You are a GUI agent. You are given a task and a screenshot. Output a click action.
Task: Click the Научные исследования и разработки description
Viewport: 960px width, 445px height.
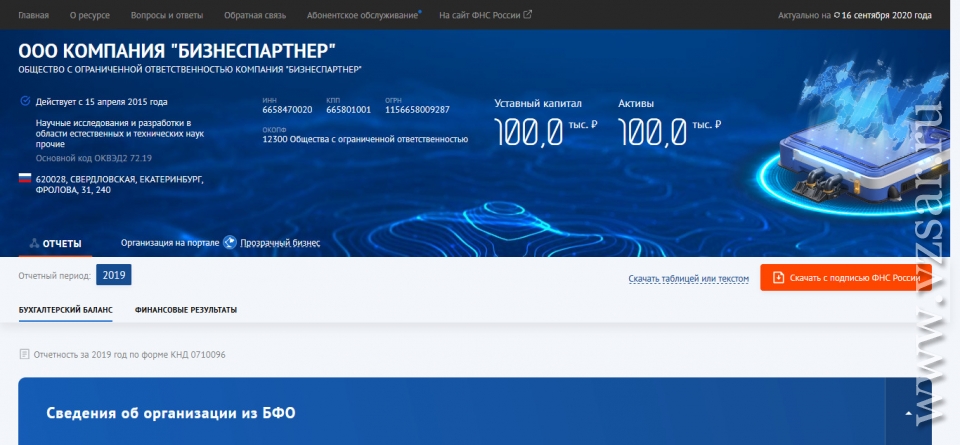pos(119,133)
